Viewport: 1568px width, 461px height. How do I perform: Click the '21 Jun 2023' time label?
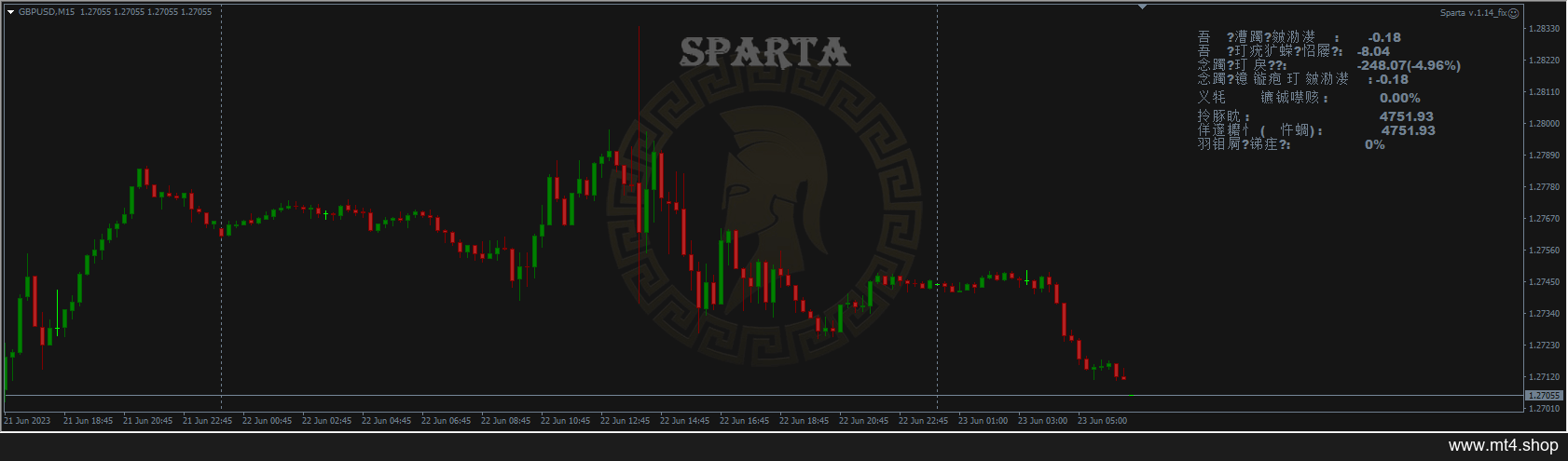point(27,421)
